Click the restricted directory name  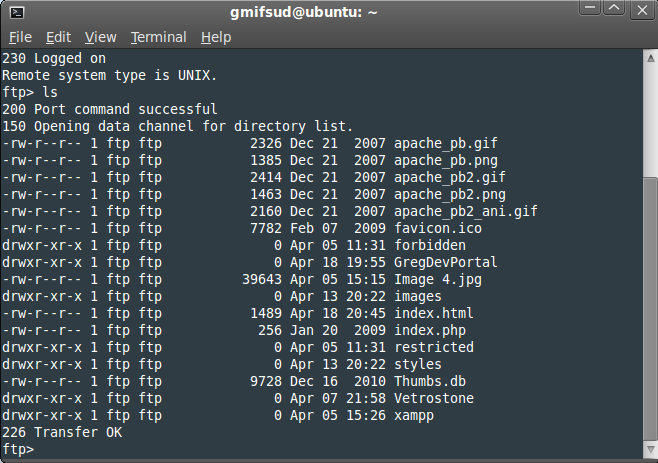pyautogui.click(x=434, y=348)
